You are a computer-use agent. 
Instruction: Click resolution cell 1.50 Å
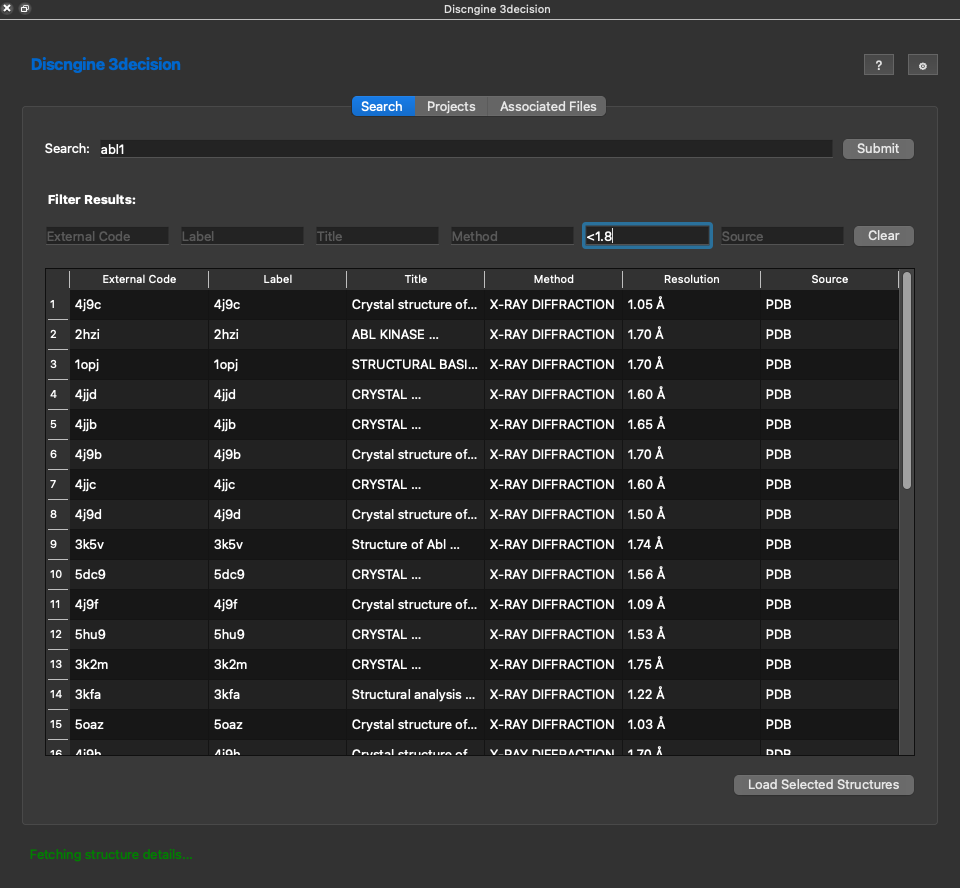691,514
